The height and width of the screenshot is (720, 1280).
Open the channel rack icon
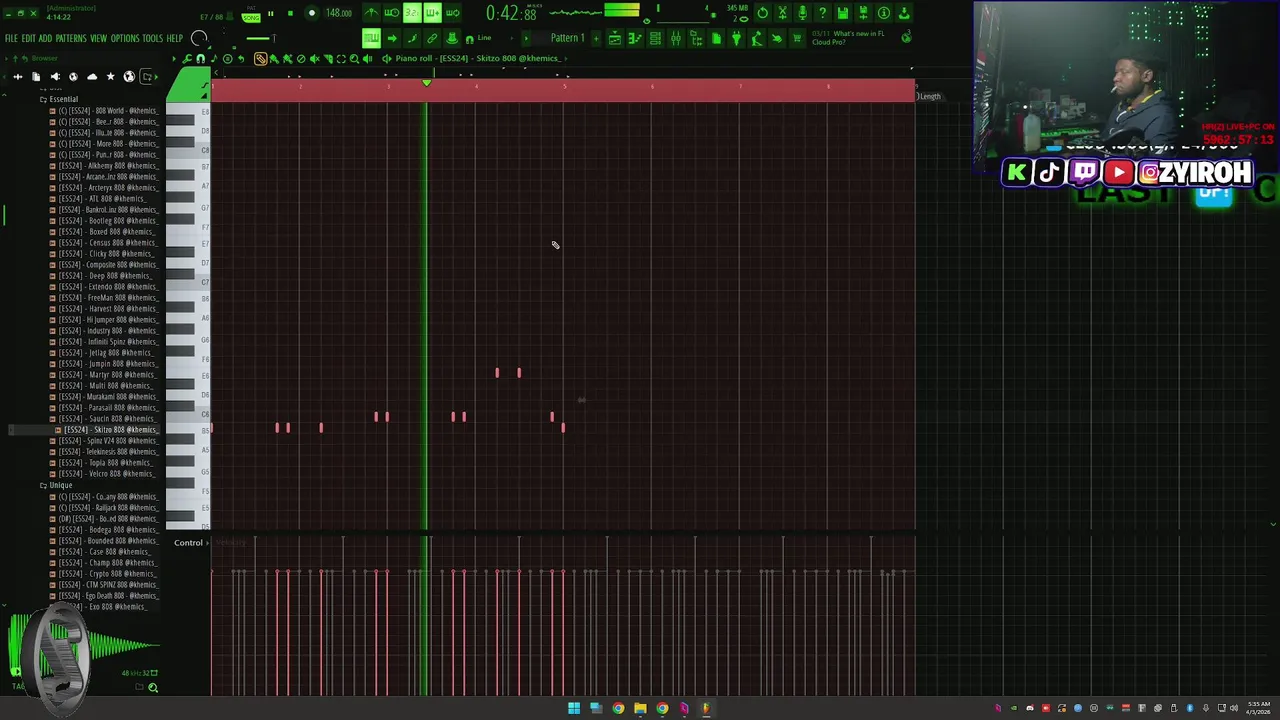(655, 38)
